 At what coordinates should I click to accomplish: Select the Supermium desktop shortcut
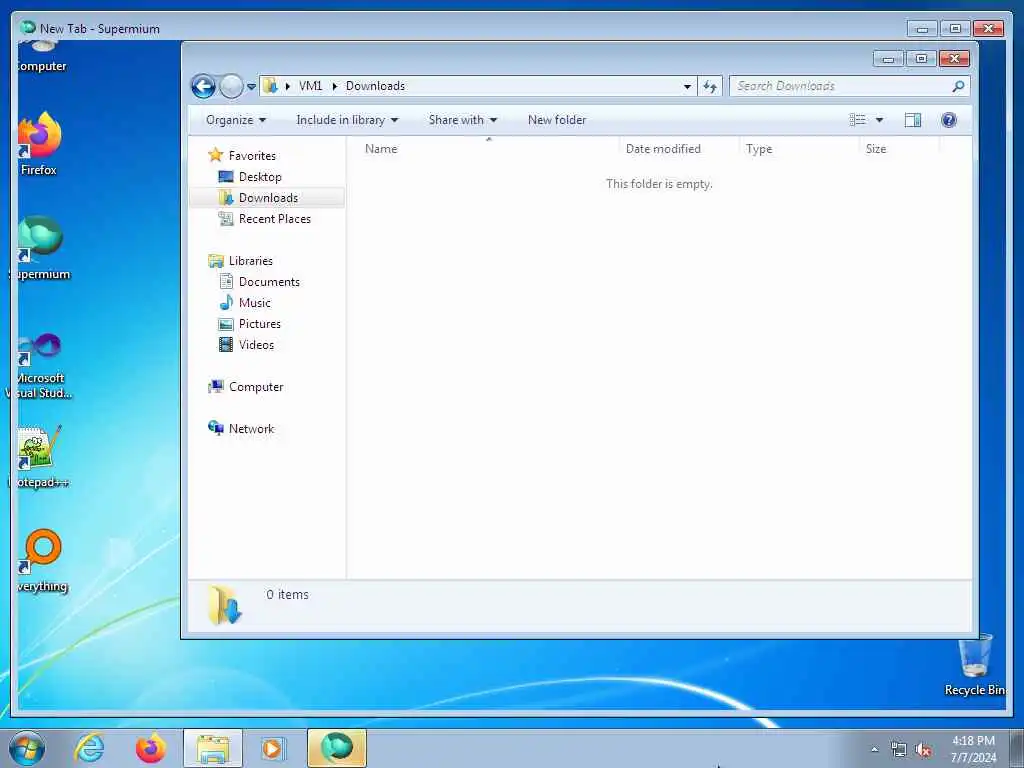(40, 248)
